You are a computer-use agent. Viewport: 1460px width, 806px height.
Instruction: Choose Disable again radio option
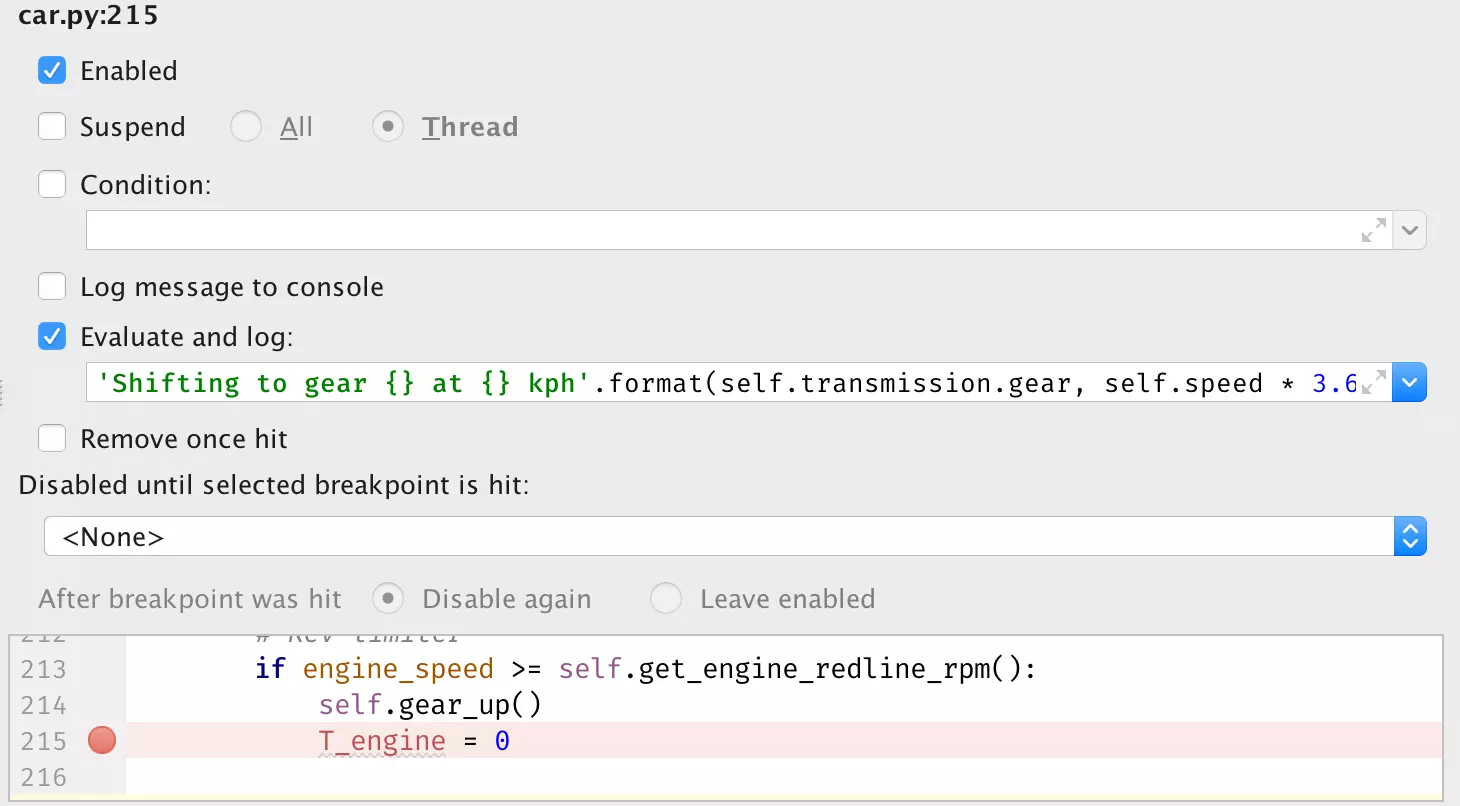click(x=388, y=599)
